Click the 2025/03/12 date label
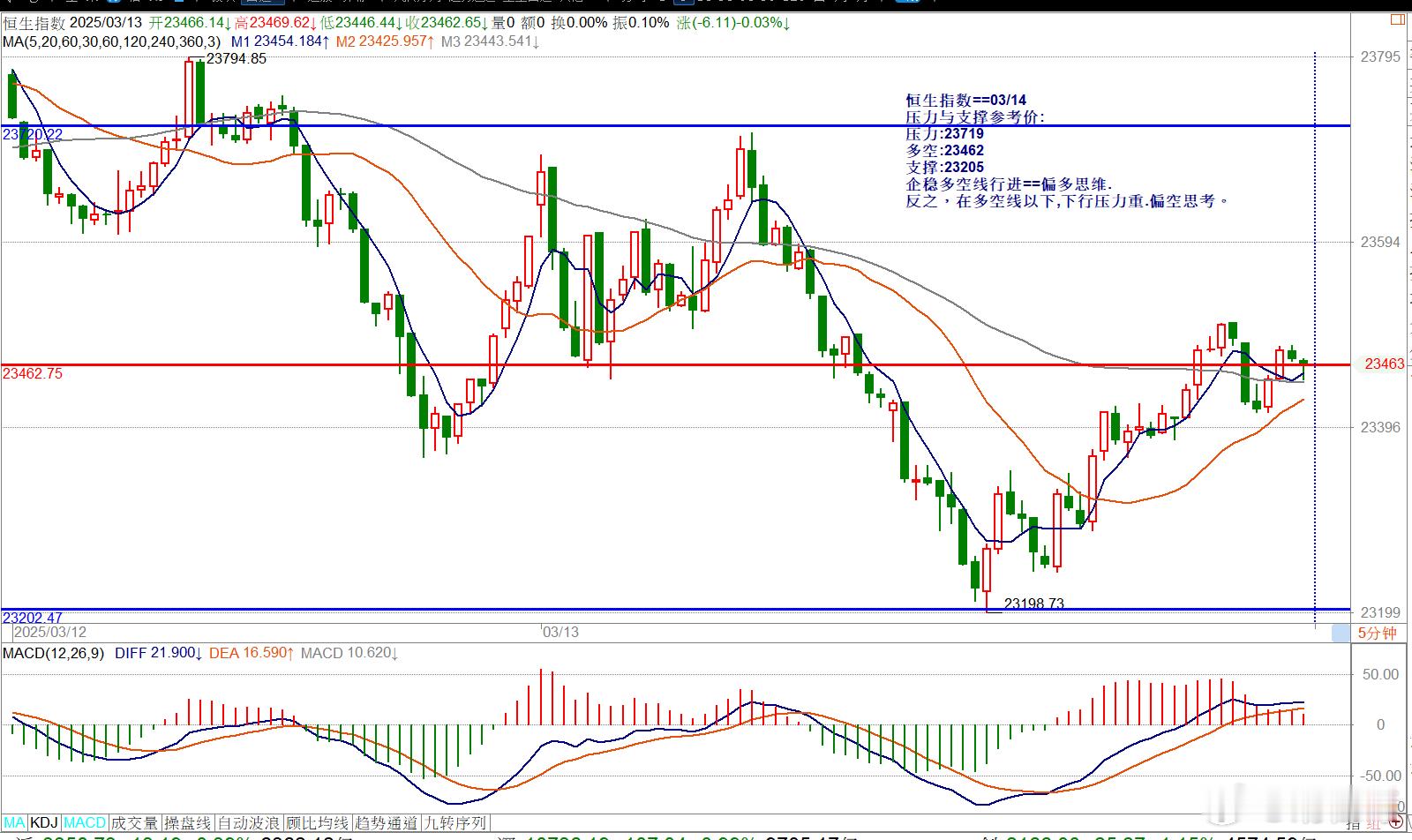 point(50,632)
